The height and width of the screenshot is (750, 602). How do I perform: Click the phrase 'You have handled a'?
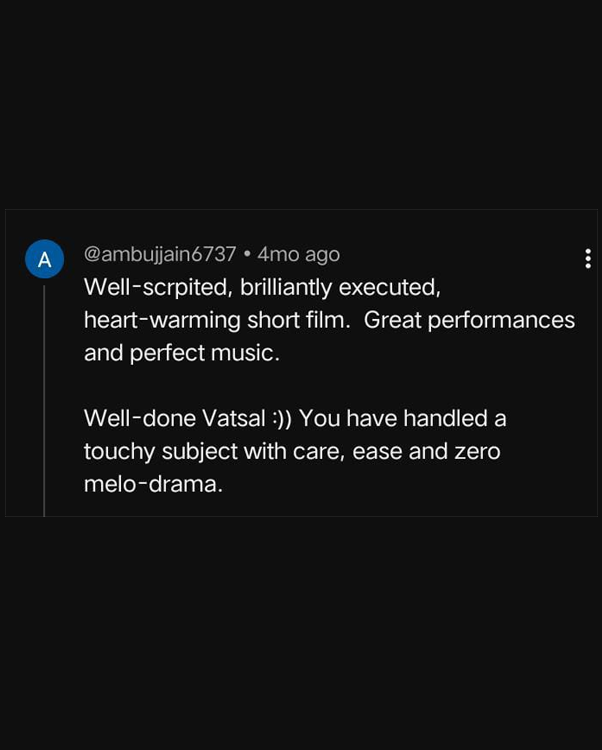coord(402,418)
